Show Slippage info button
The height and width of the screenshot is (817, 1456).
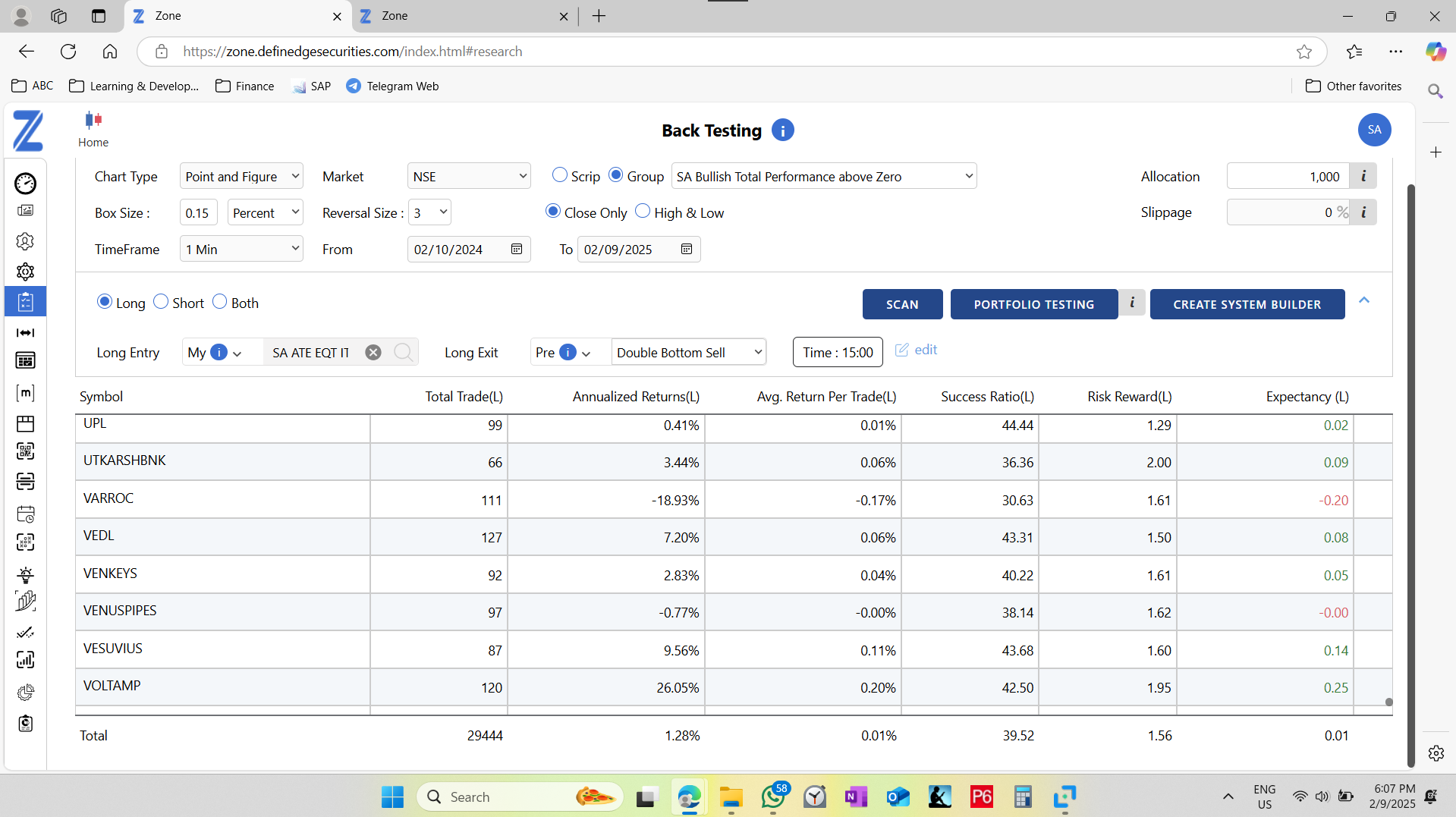point(1363,212)
